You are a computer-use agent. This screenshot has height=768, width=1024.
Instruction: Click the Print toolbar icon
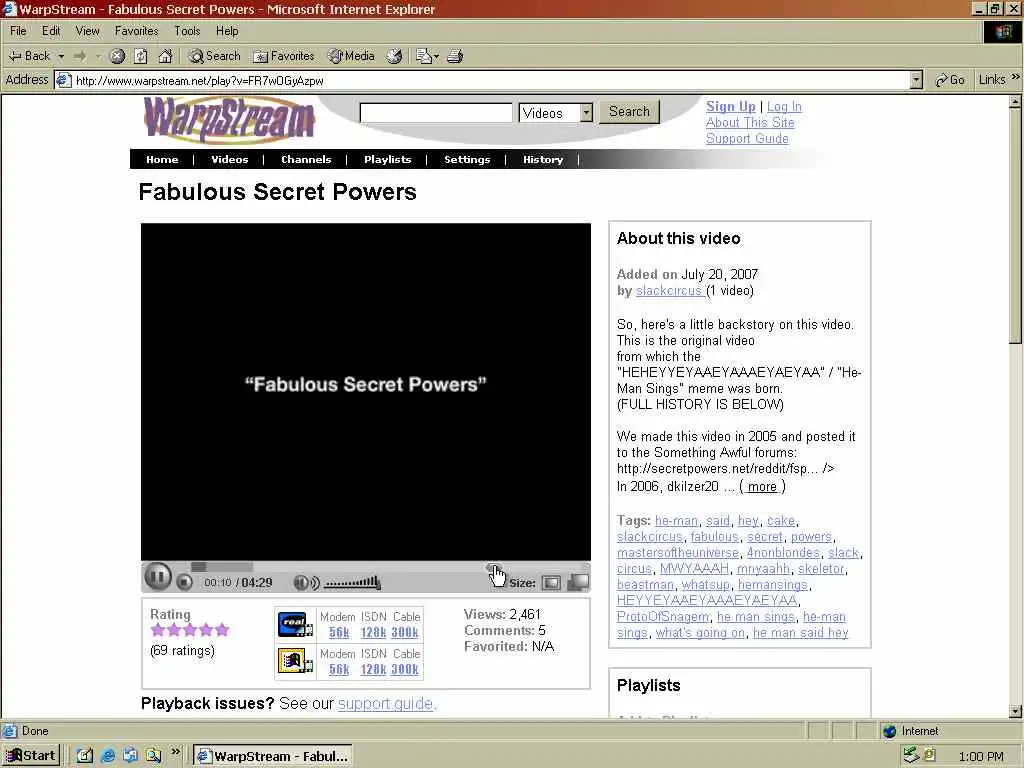455,56
